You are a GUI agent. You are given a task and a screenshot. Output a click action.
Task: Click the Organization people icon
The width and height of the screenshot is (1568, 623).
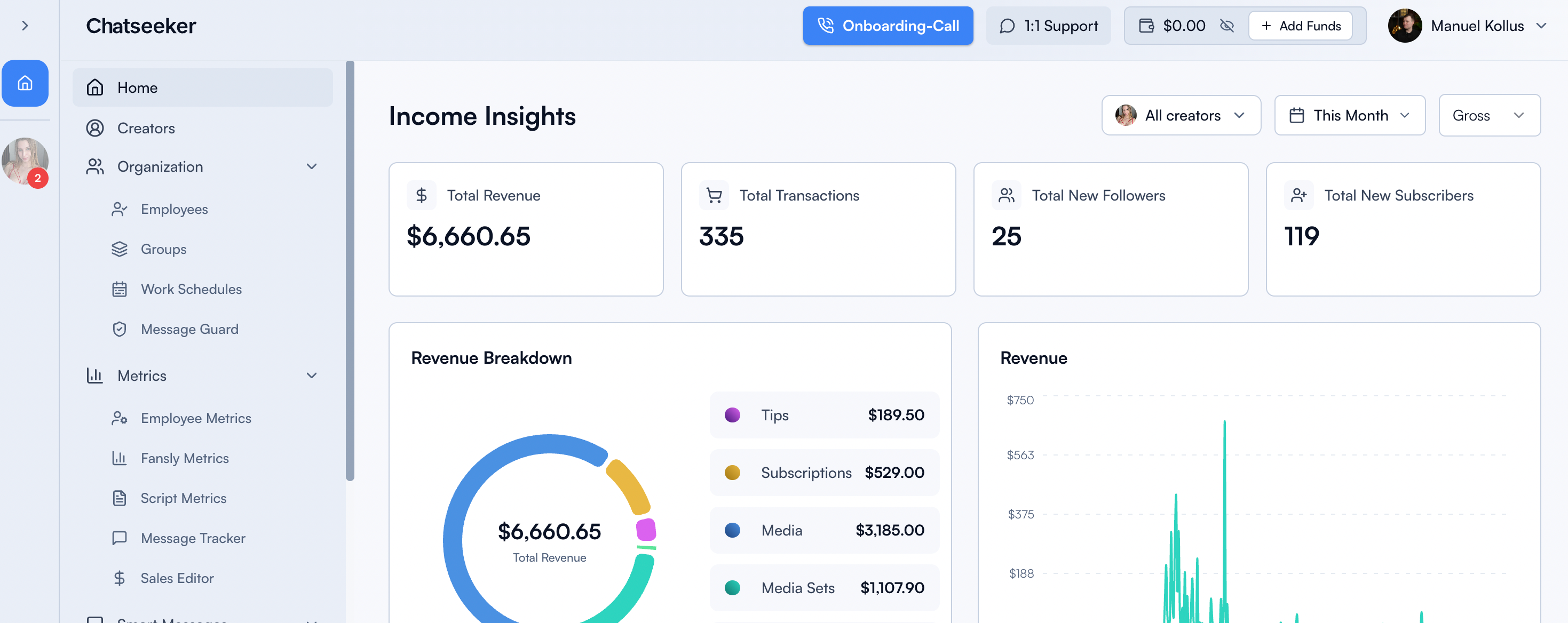click(x=95, y=167)
